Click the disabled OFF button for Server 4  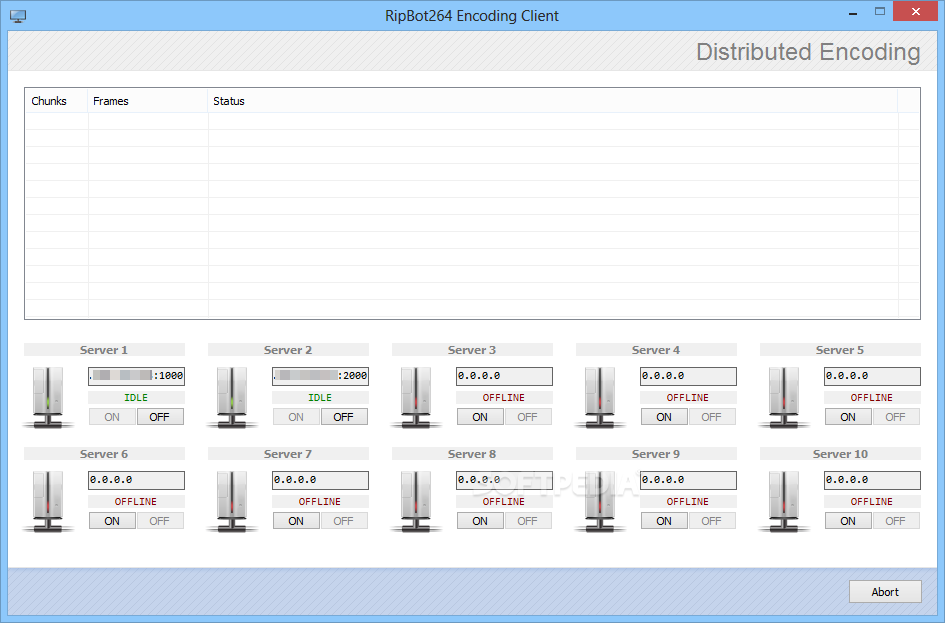pos(711,417)
